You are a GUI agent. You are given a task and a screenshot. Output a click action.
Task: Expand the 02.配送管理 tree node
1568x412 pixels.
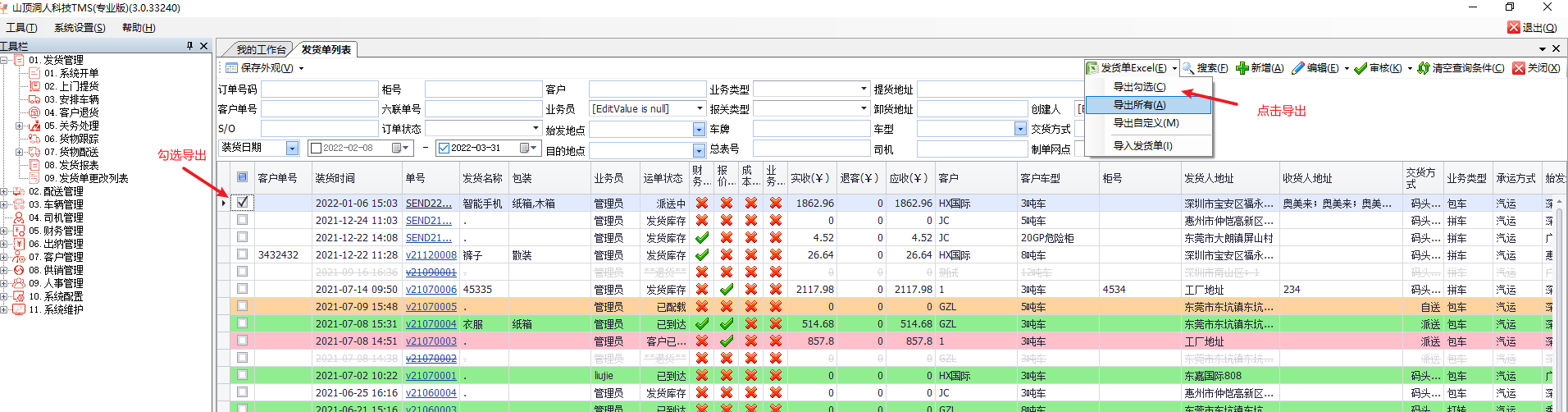point(5,191)
